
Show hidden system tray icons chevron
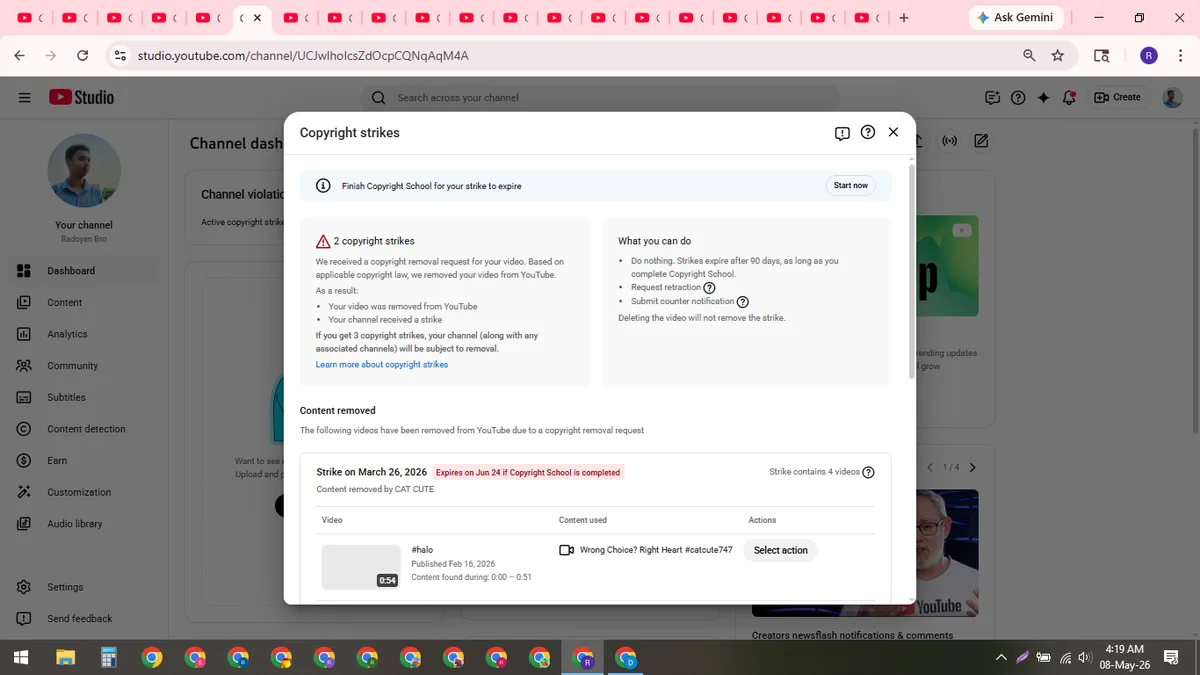pyautogui.click(x=1001, y=657)
